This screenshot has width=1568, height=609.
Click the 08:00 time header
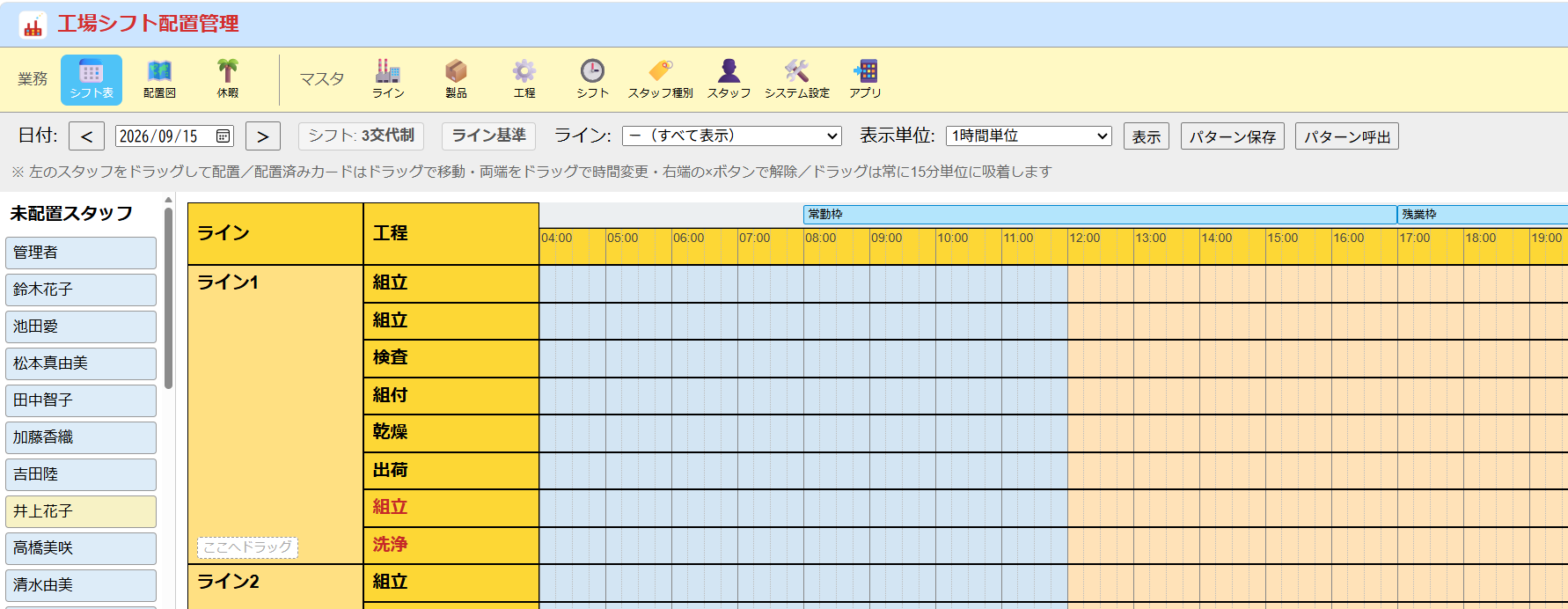[x=821, y=238]
